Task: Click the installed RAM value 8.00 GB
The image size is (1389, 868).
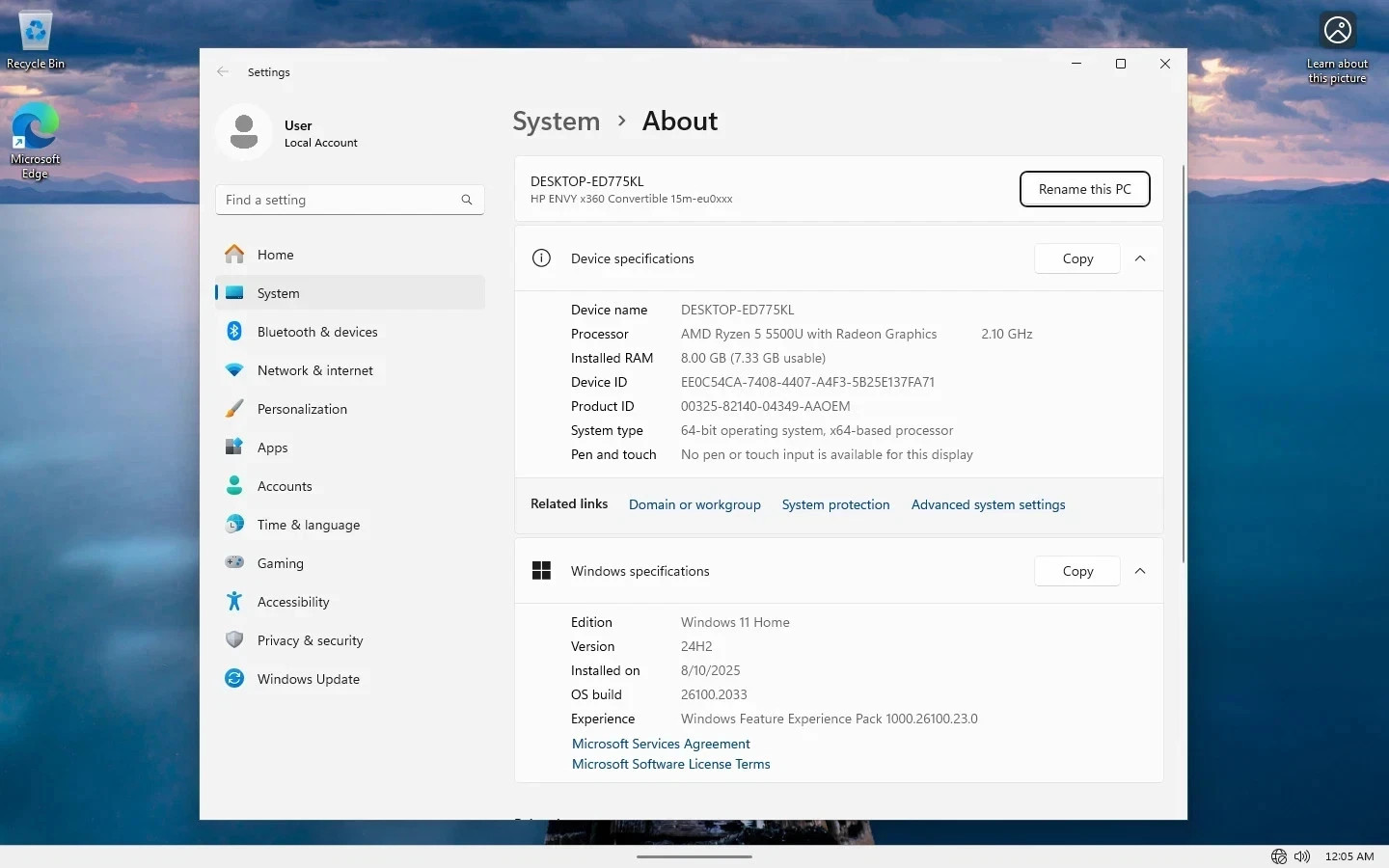Action: pyautogui.click(x=753, y=358)
